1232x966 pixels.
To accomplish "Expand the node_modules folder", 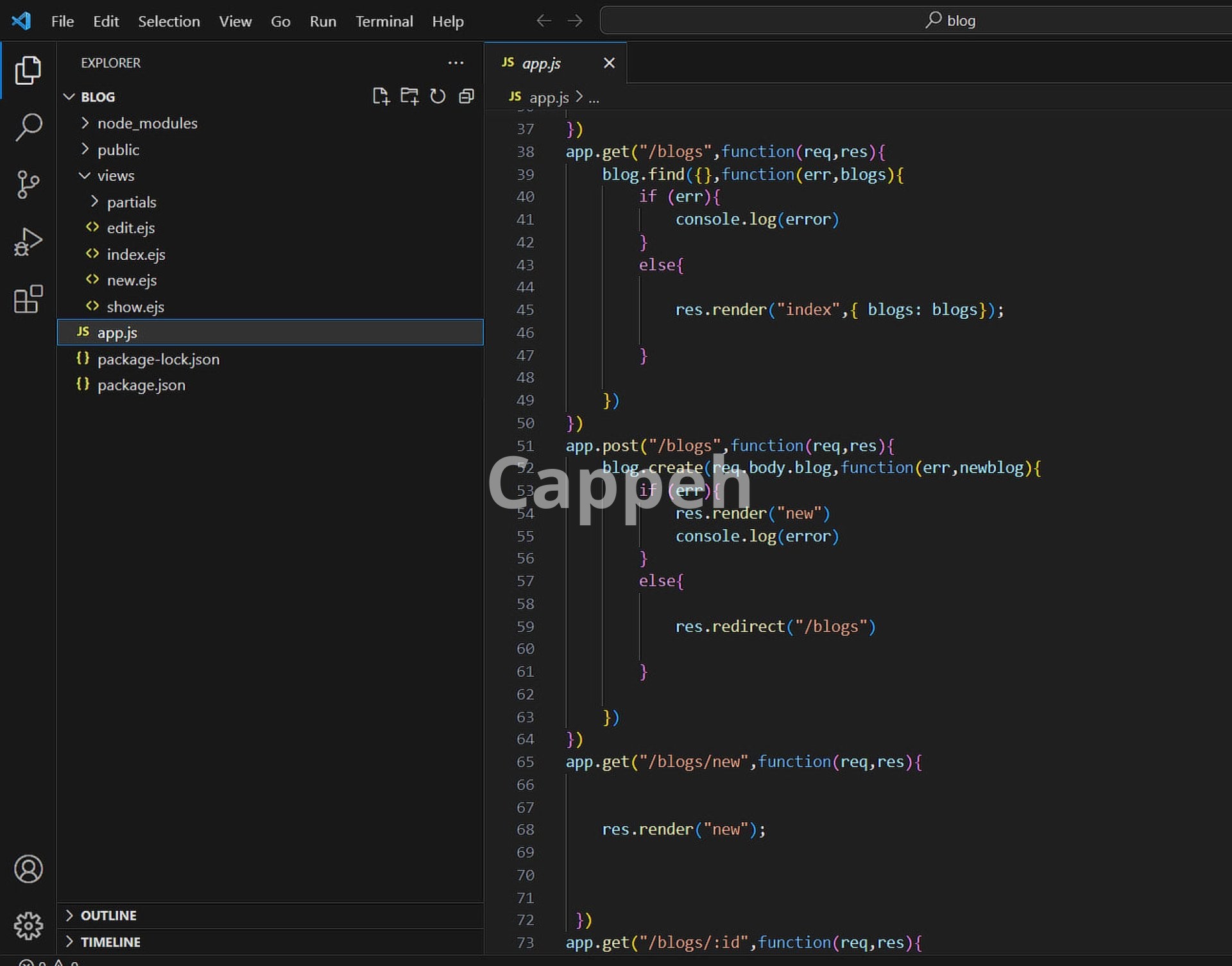I will pyautogui.click(x=147, y=123).
